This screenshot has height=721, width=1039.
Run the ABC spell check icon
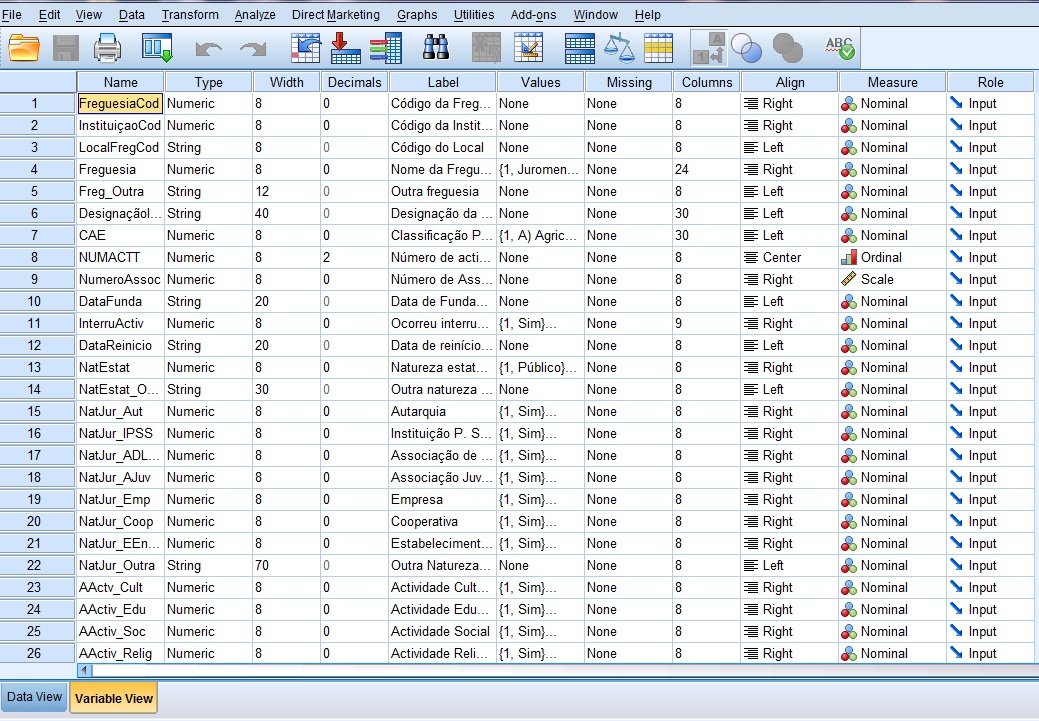[x=840, y=48]
